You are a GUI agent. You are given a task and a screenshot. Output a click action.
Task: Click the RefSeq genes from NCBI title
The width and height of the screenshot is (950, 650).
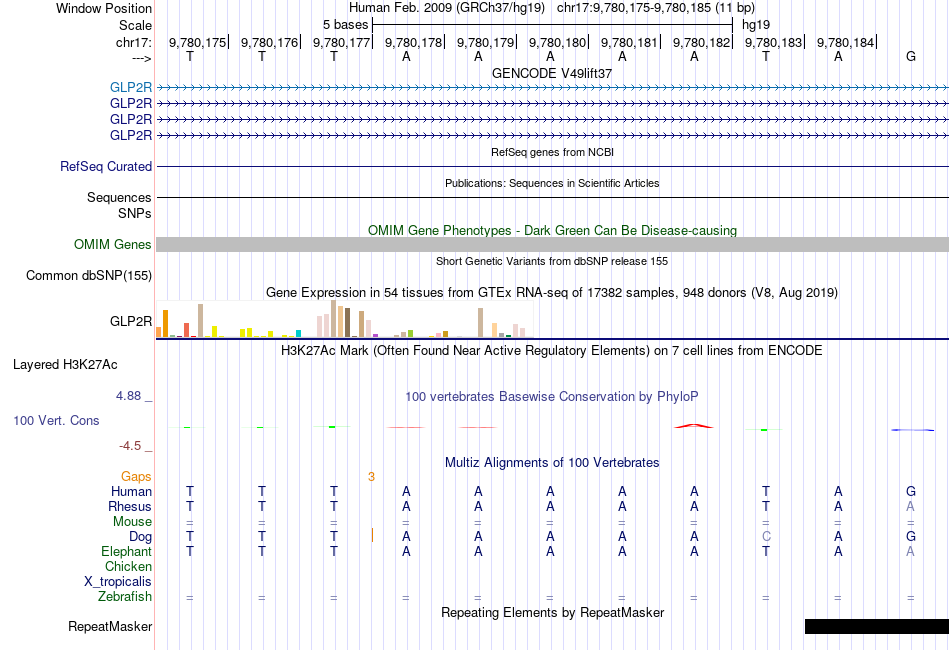click(553, 152)
